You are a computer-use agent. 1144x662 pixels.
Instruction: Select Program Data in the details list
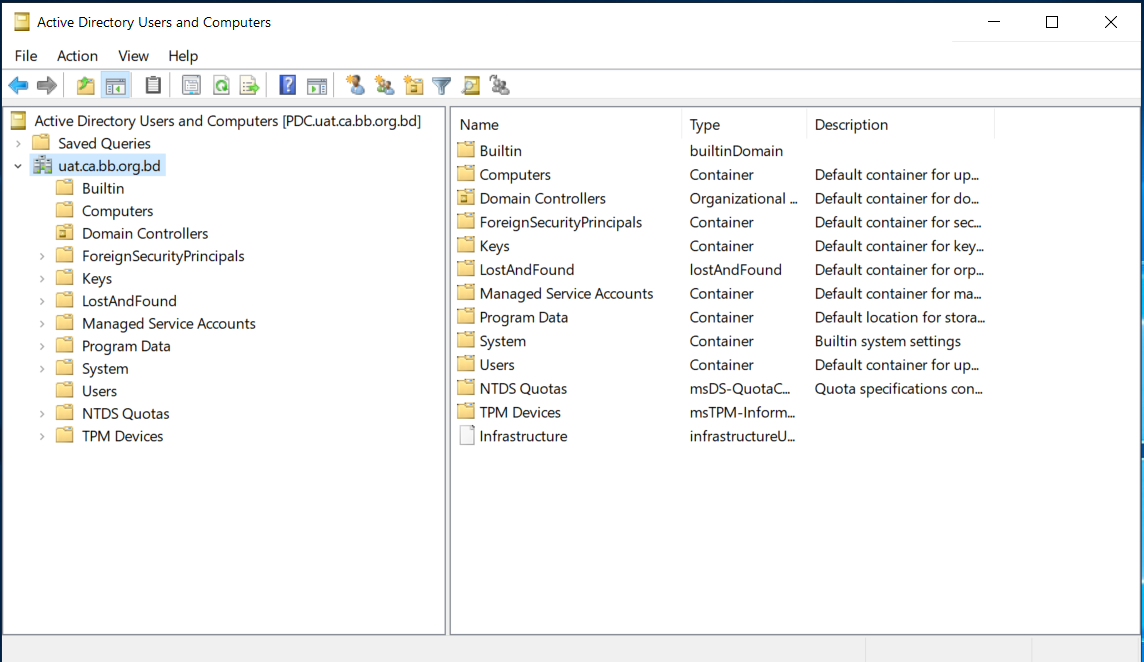[524, 317]
